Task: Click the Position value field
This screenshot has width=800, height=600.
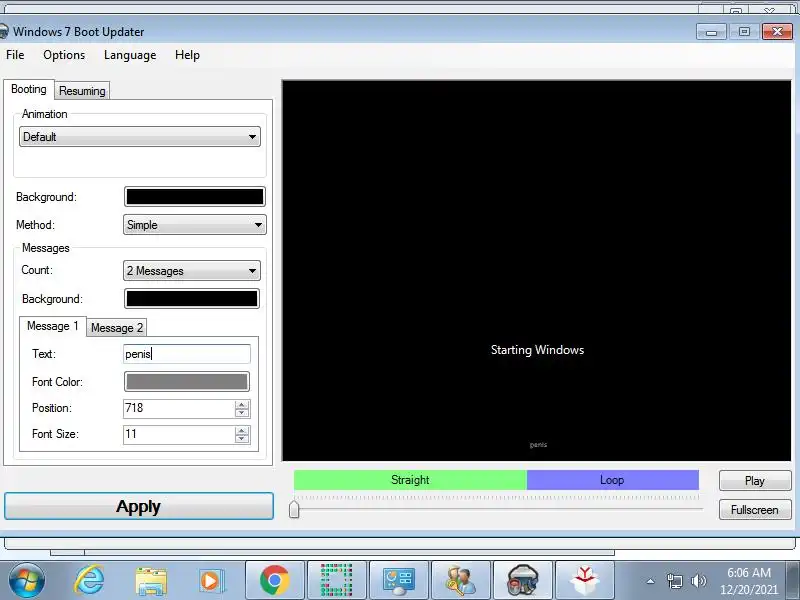Action: [179, 408]
